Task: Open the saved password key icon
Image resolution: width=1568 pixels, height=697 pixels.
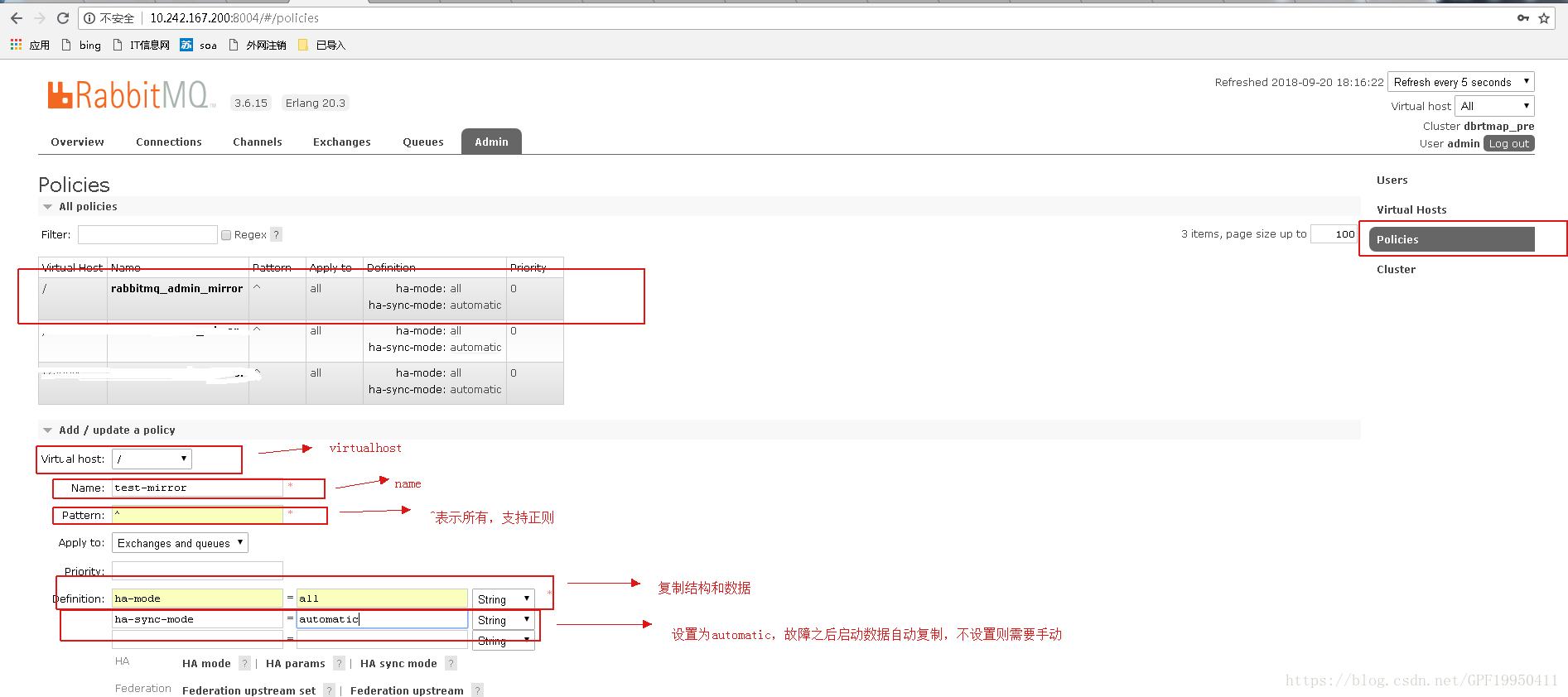Action: click(x=1523, y=18)
